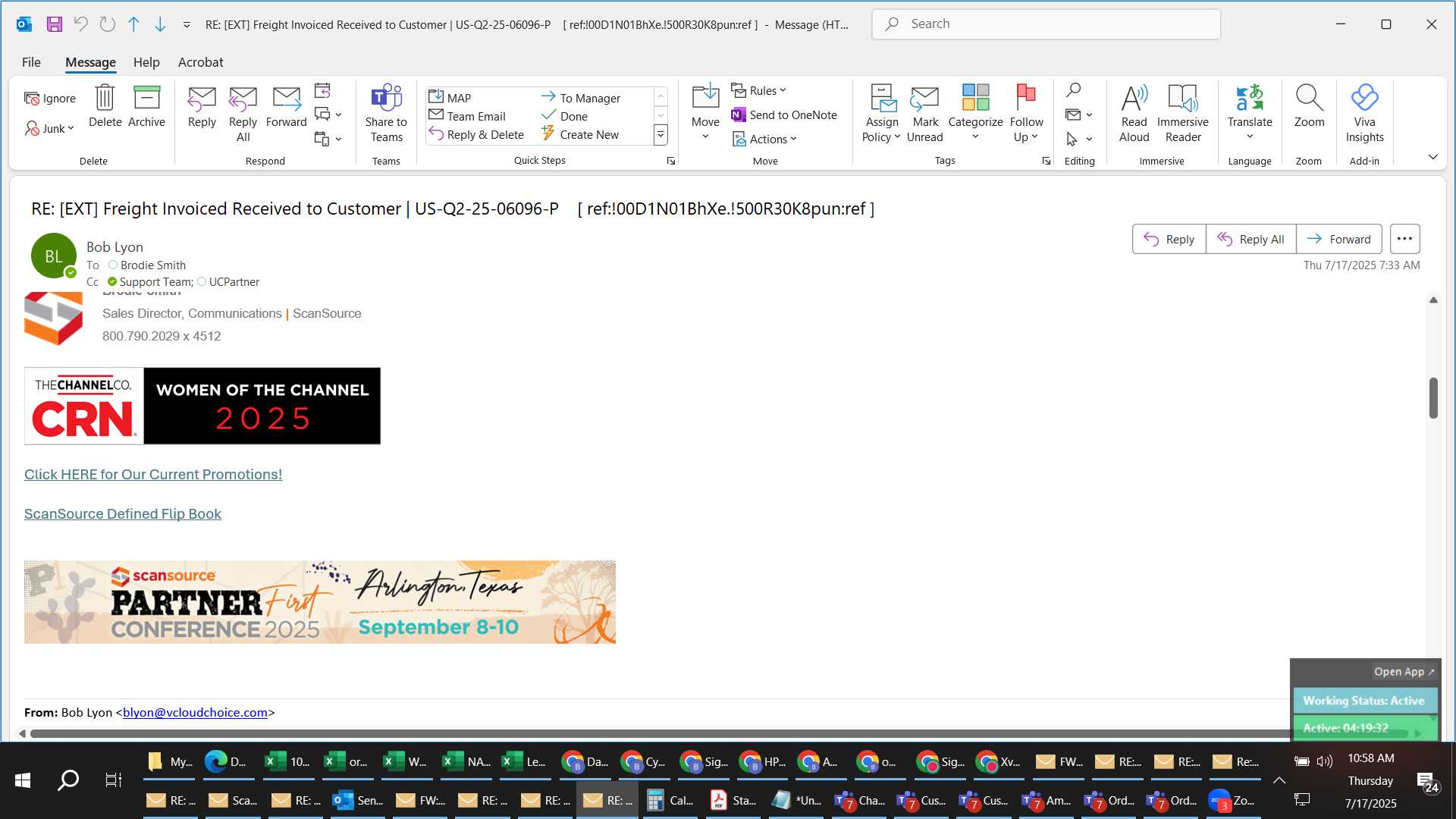
Task: Open more actions ellipsis in the message header
Action: pyautogui.click(x=1404, y=239)
